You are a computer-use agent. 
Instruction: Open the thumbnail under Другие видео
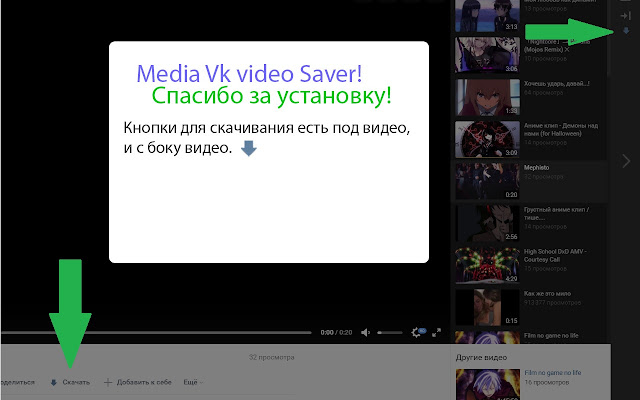[487, 384]
